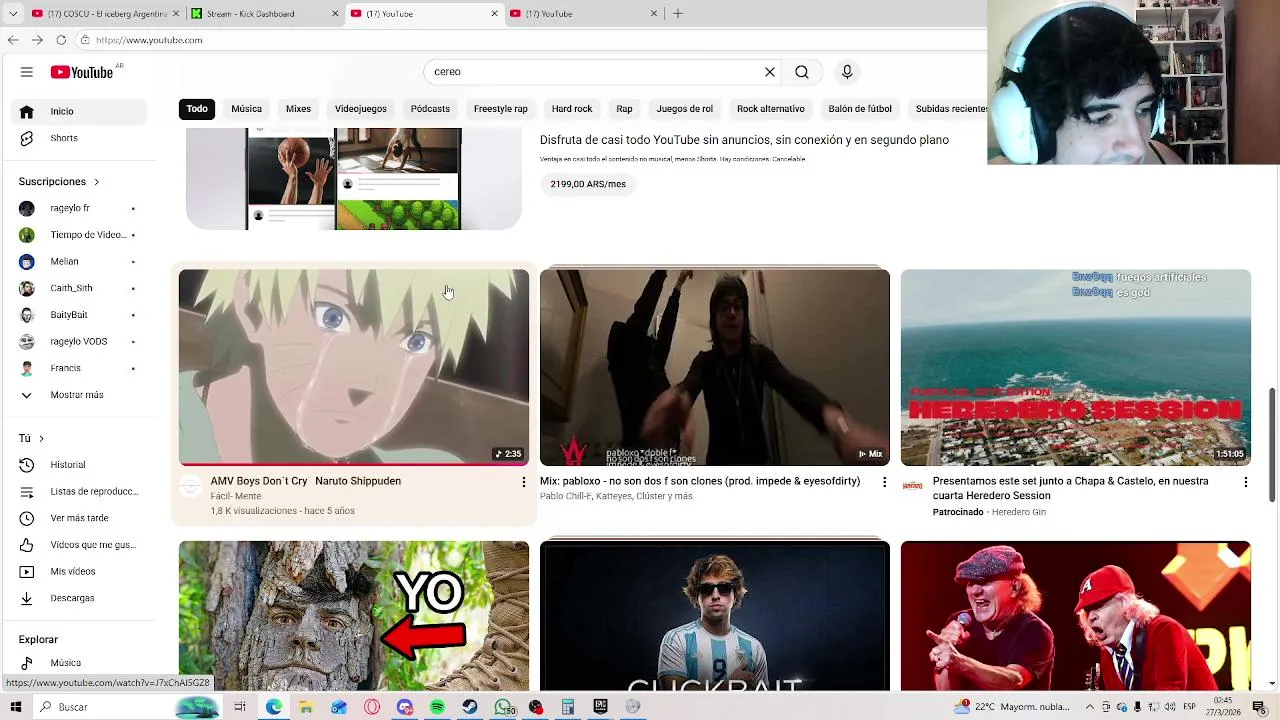
Task: Select the Balón de fútbol chip
Action: pyautogui.click(x=860, y=109)
